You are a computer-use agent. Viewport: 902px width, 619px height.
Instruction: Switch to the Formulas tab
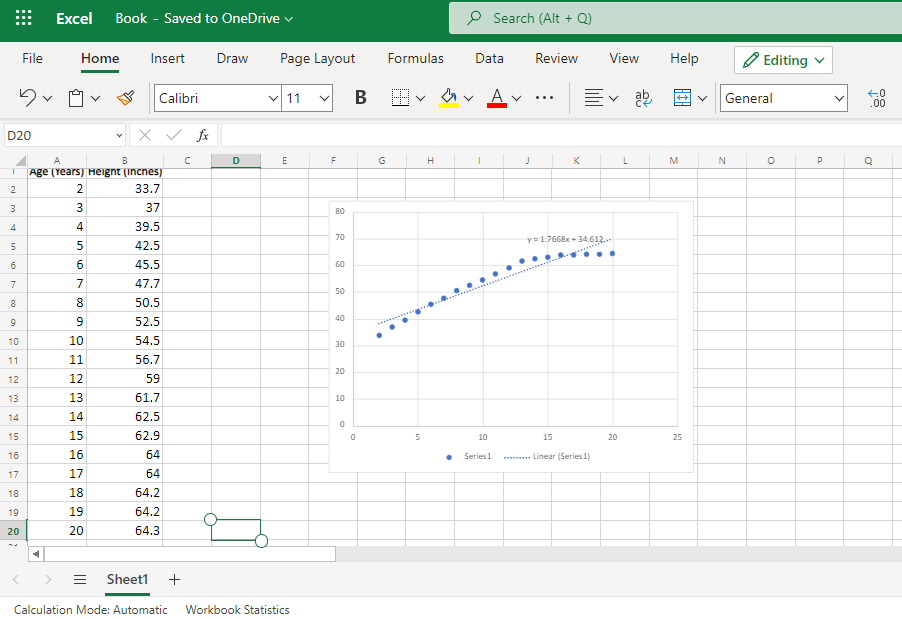pyautogui.click(x=415, y=58)
